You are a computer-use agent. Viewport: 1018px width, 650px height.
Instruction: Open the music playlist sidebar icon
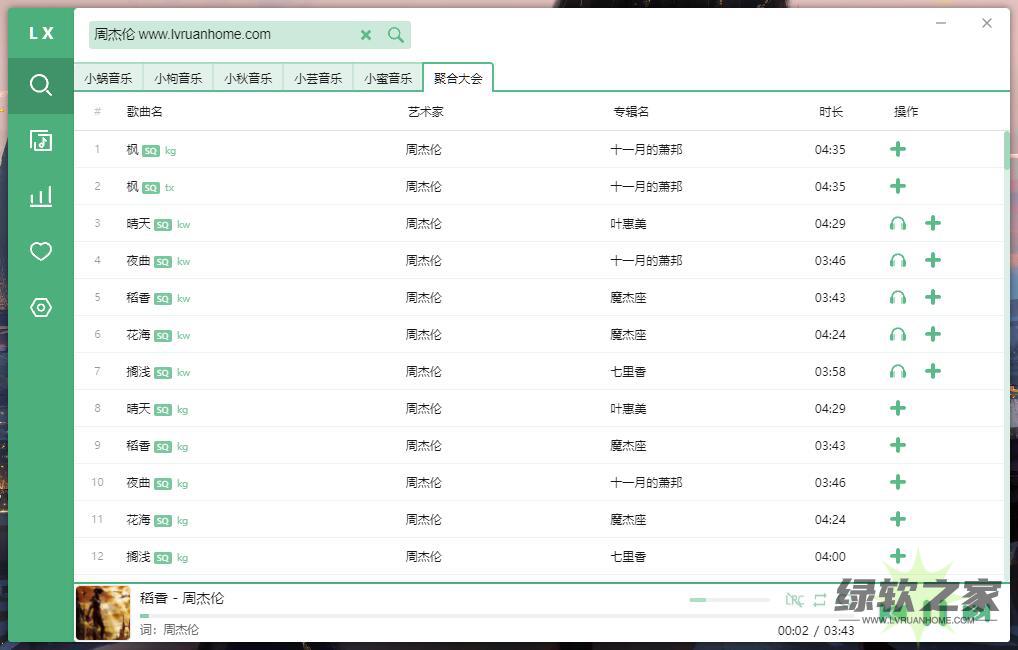[40, 140]
